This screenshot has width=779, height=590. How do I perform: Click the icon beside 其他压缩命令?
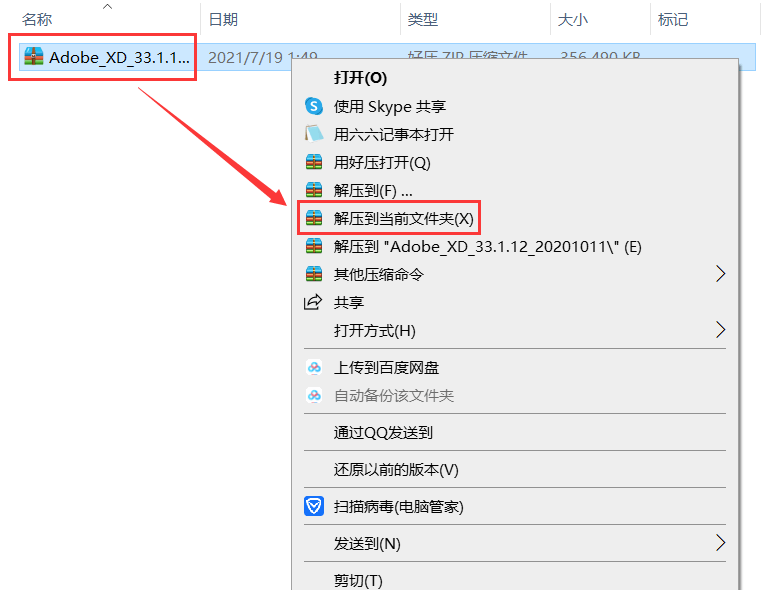point(313,274)
